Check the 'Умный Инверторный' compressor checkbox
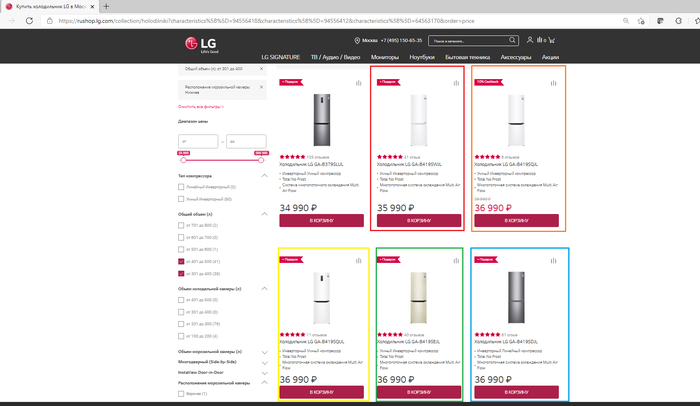 pos(181,198)
